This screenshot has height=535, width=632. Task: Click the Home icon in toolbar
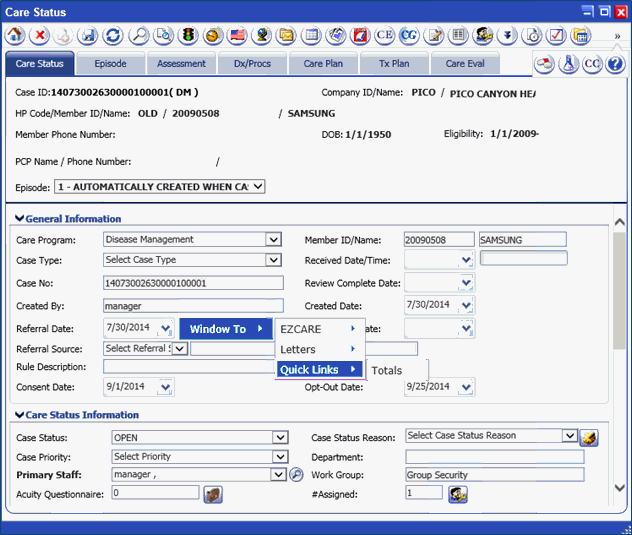pos(15,35)
